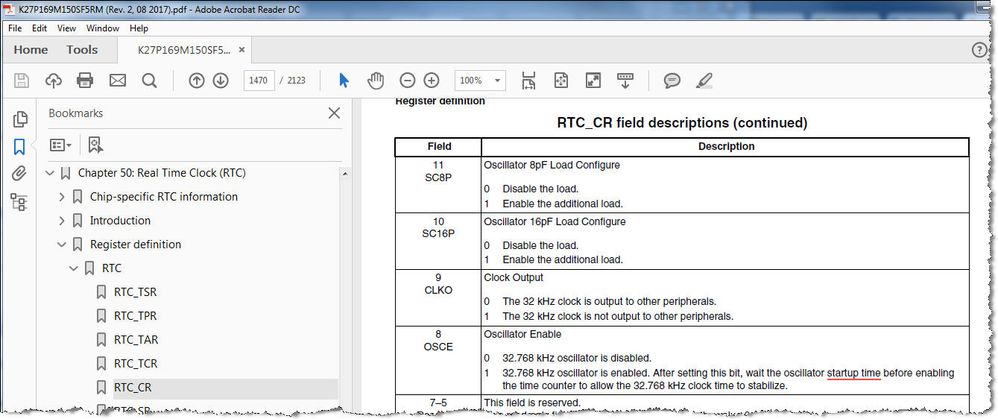Open Chip-specific RTC information bookmark
This screenshot has width=998, height=419.
[x=164, y=197]
